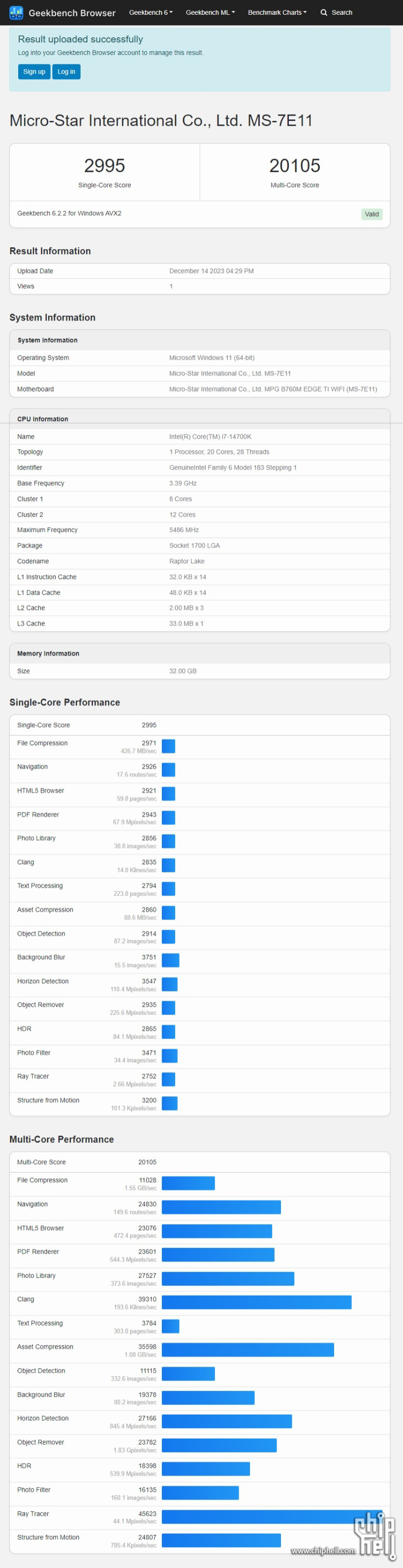
Task: Open the Geekbench 6 dropdown menu
Action: [x=151, y=12]
